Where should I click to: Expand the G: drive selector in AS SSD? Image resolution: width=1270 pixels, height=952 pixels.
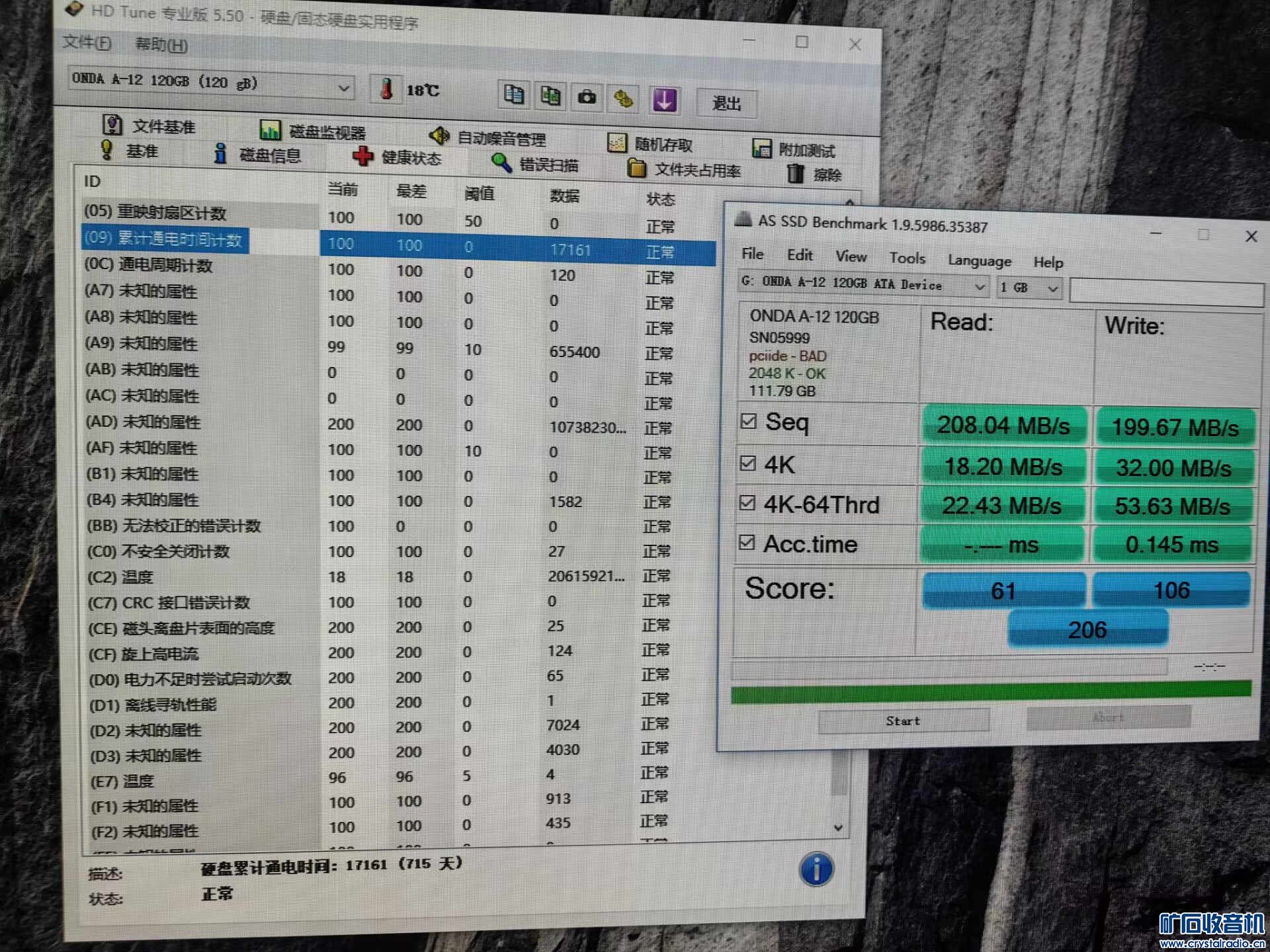point(980,287)
